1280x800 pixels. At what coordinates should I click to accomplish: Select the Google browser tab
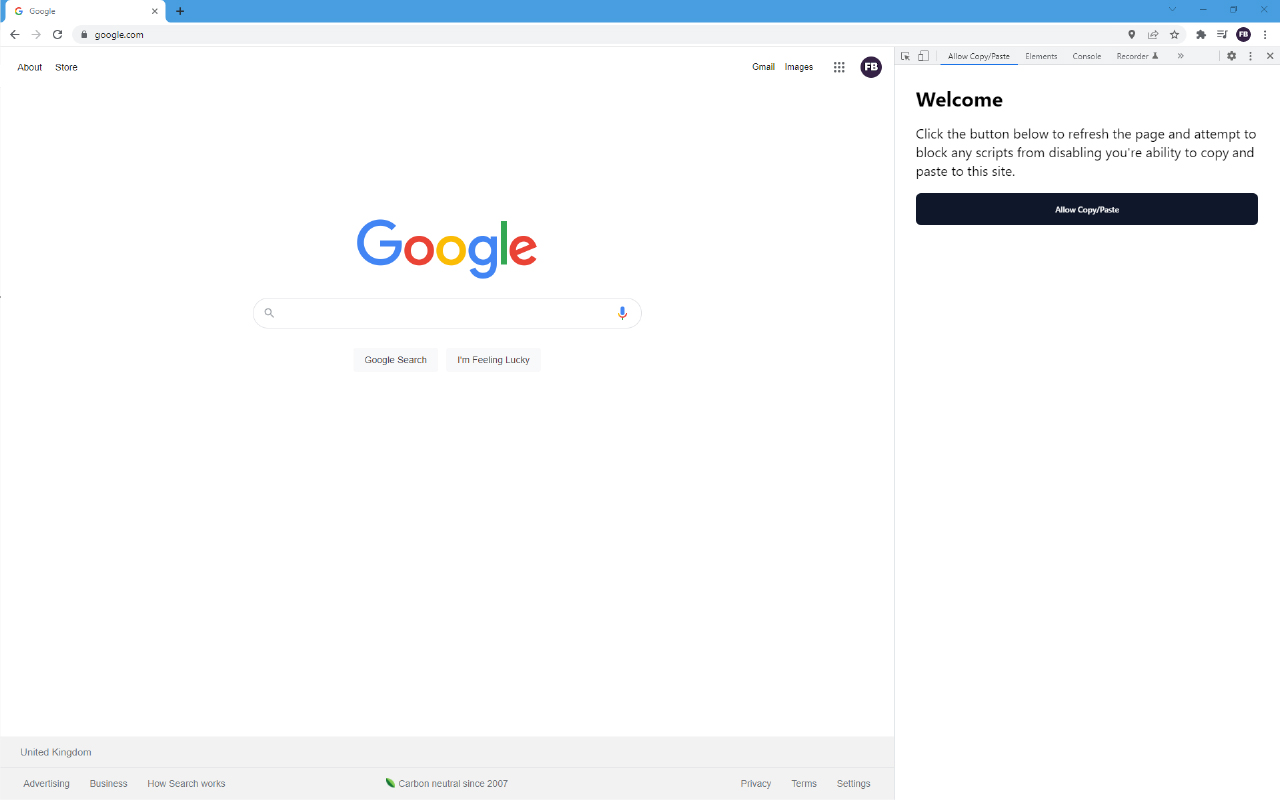coord(85,11)
